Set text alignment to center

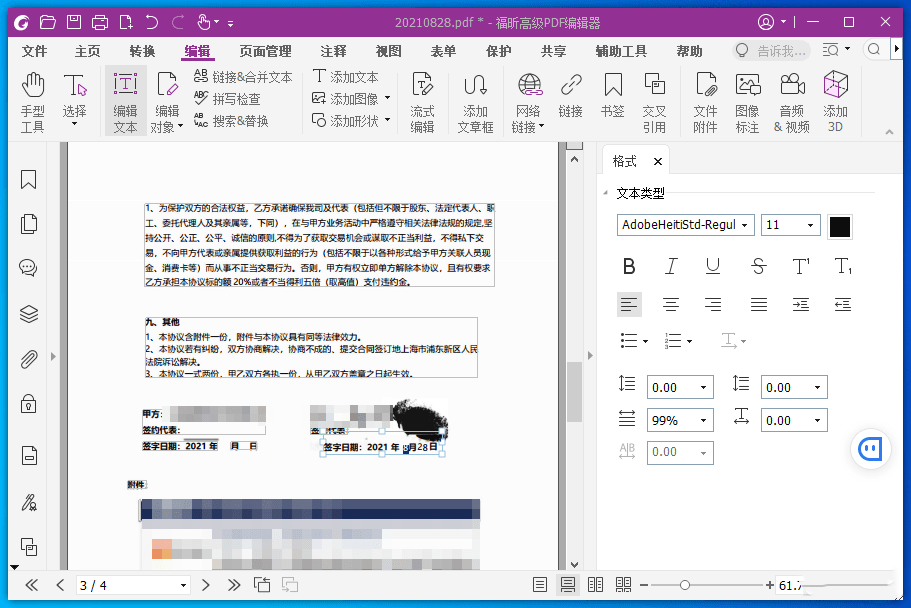click(x=671, y=304)
